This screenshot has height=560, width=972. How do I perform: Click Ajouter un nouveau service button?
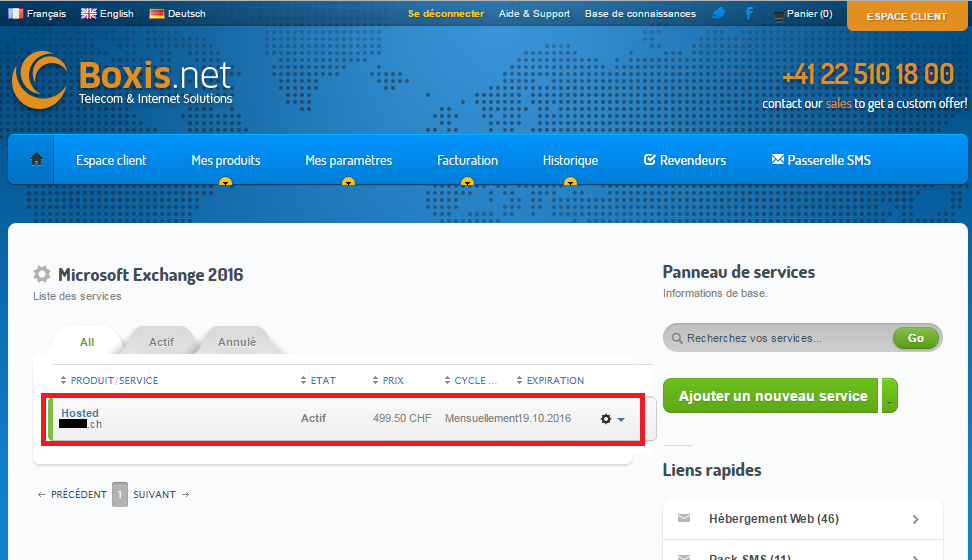[772, 396]
